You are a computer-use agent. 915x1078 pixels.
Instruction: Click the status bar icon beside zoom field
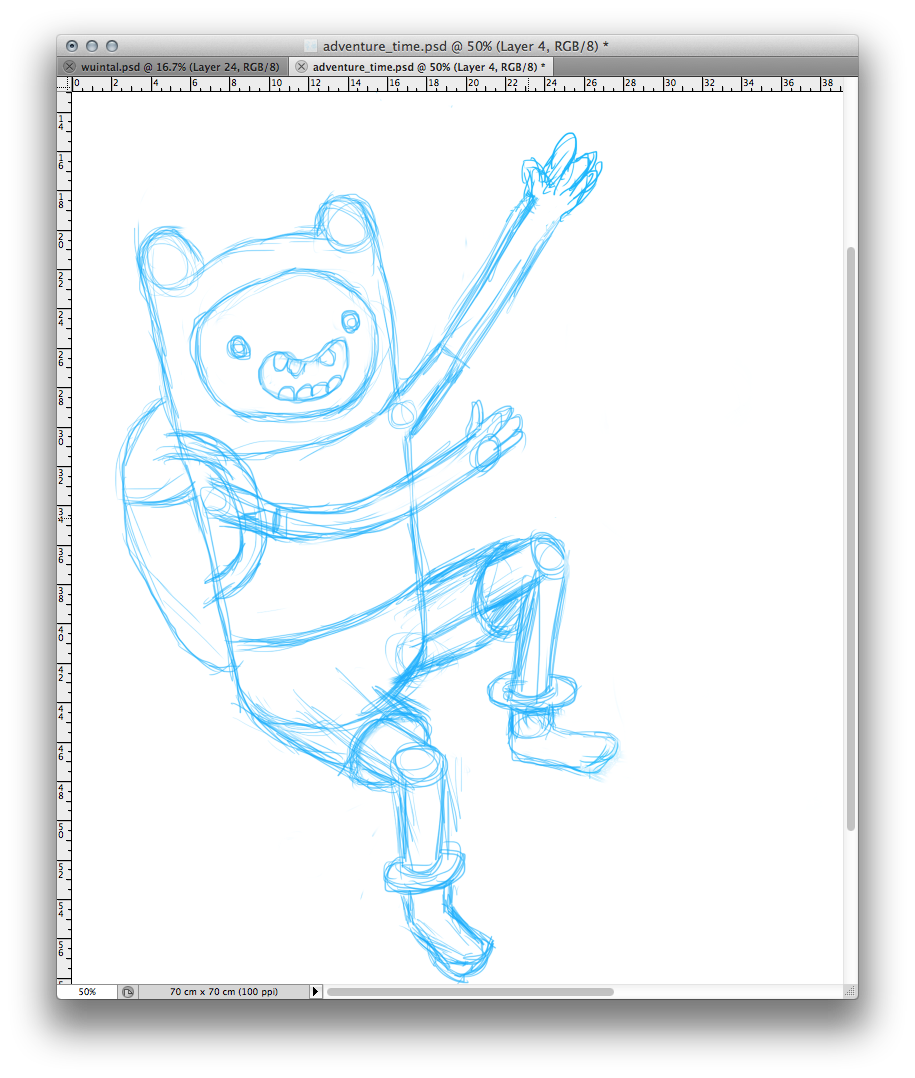(128, 991)
